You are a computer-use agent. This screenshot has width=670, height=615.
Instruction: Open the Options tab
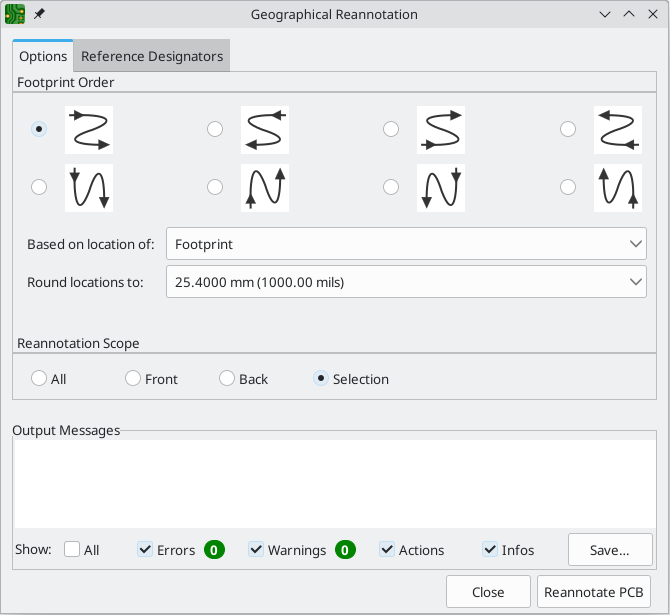pyautogui.click(x=43, y=57)
